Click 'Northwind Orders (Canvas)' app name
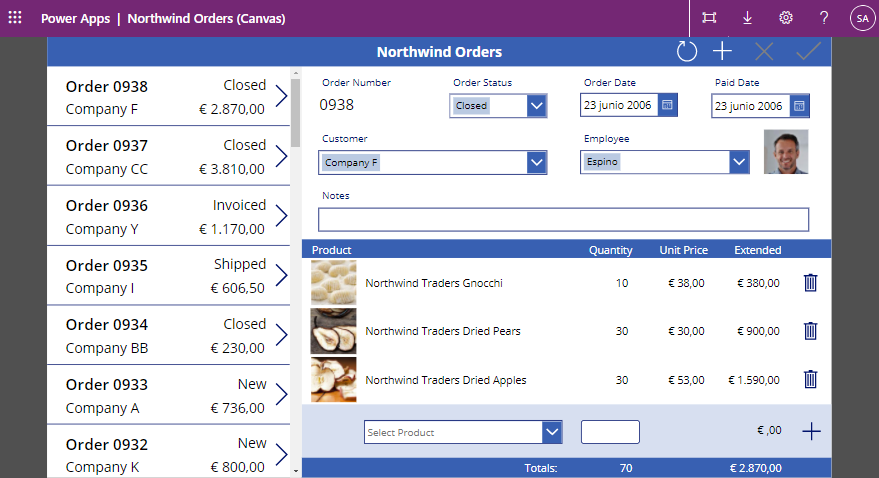The width and height of the screenshot is (879, 478). coord(206,18)
